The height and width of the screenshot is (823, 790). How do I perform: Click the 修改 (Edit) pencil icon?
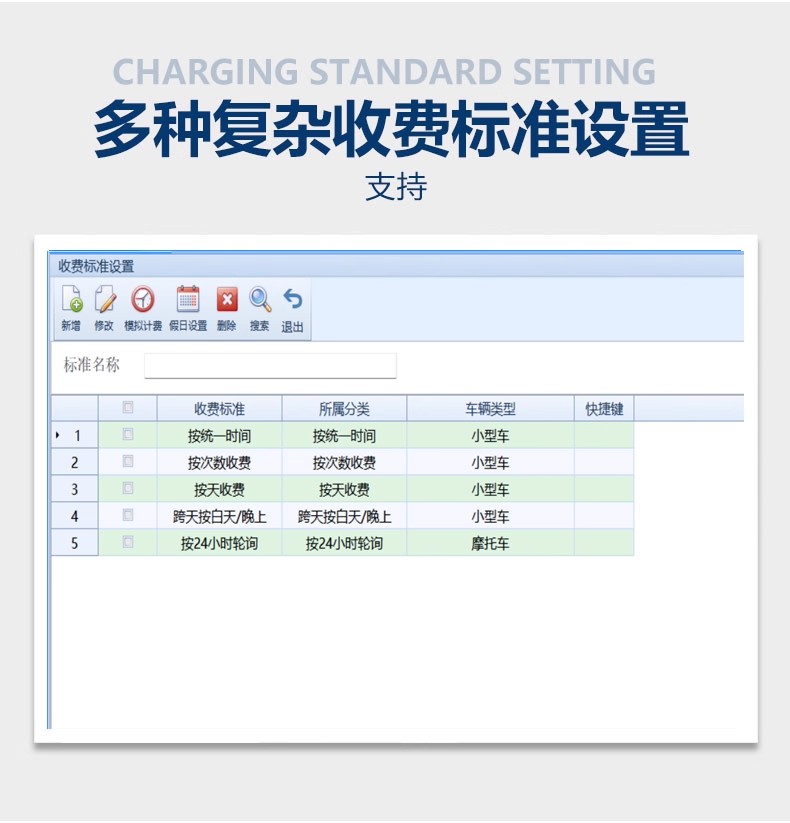coord(104,300)
